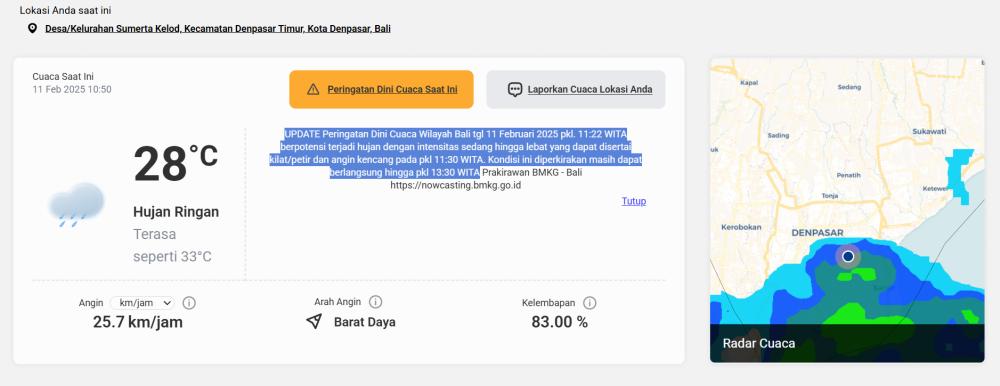Click the warning triangle icon
Image resolution: width=1000 pixels, height=386 pixels.
click(313, 89)
